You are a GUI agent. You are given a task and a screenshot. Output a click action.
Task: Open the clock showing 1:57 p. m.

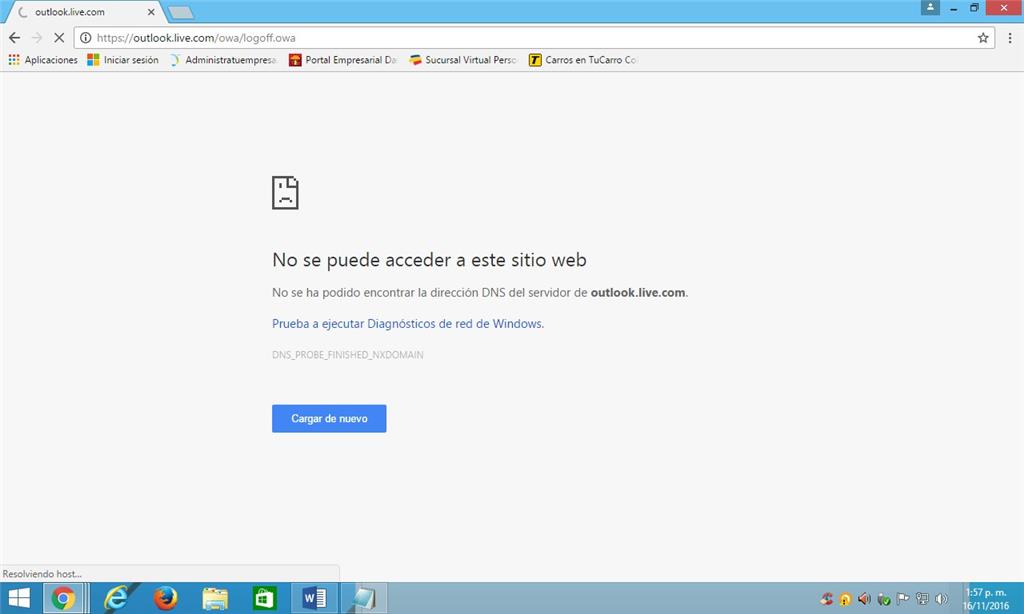pos(986,598)
